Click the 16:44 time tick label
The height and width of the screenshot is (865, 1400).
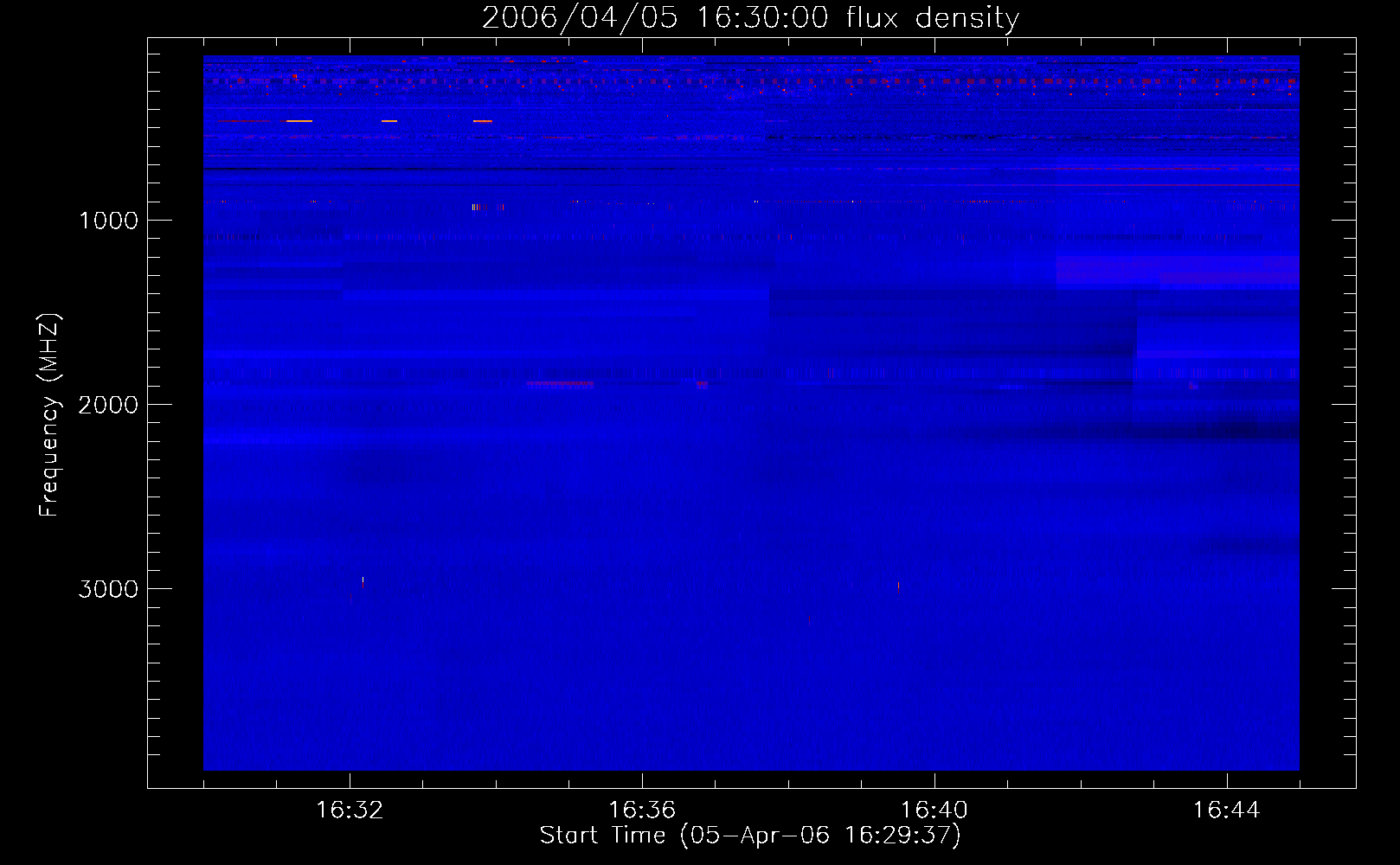(1227, 811)
